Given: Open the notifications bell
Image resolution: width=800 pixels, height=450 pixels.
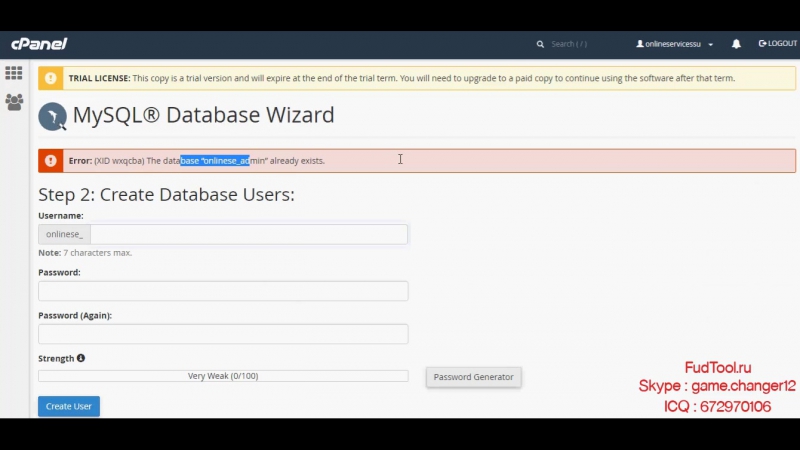Looking at the screenshot, I should [736, 44].
